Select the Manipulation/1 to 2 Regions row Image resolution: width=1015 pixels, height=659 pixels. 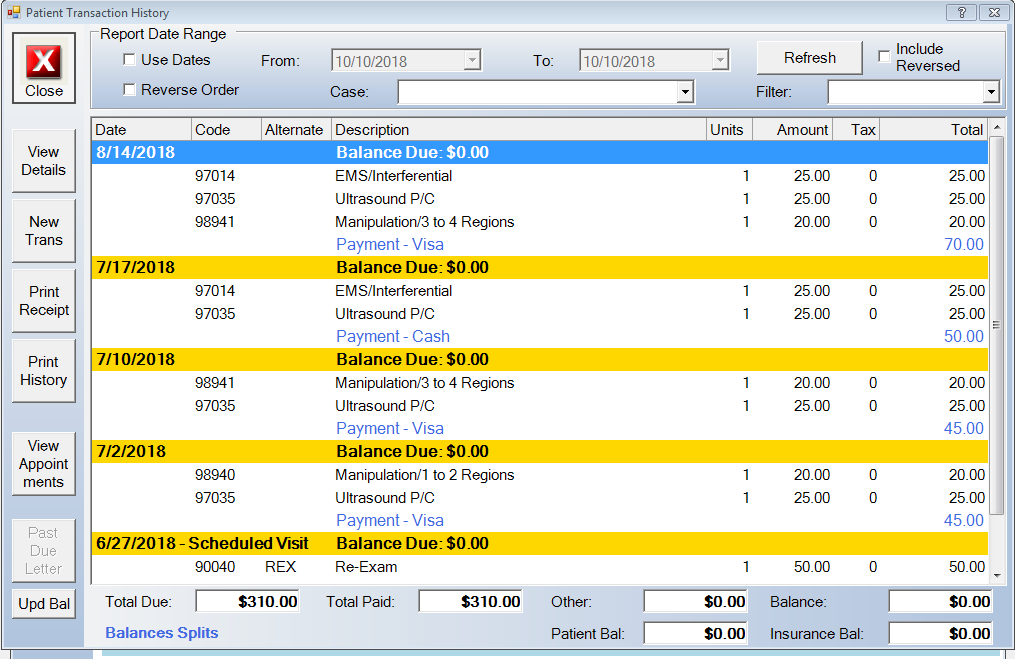tap(540, 475)
